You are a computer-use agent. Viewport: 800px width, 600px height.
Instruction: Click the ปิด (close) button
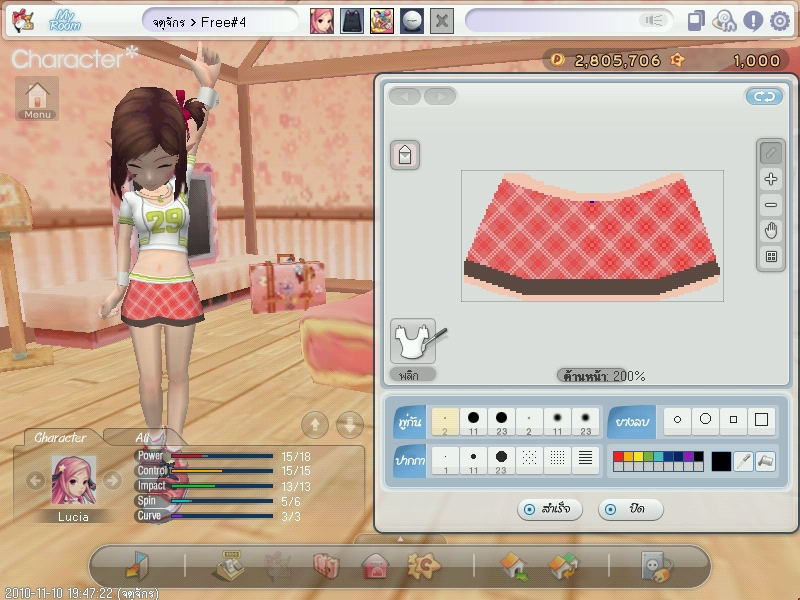[x=631, y=509]
